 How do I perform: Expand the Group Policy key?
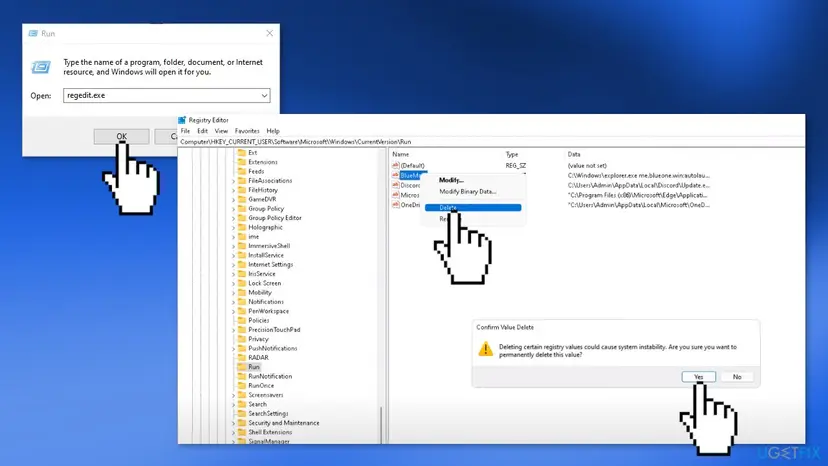pyautogui.click(x=233, y=209)
